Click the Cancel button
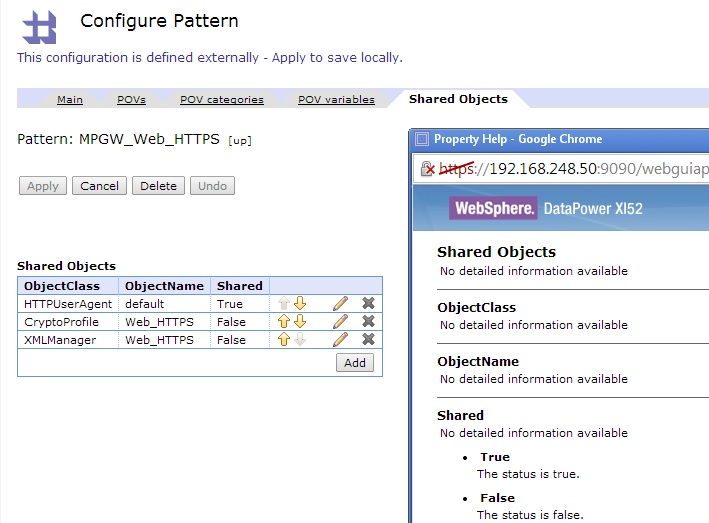 pyautogui.click(x=99, y=186)
